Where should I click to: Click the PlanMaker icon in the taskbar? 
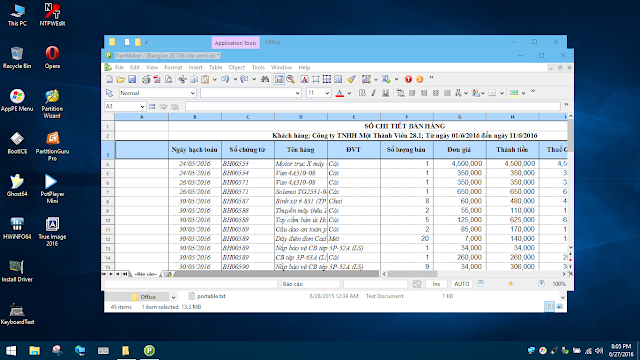[x=149, y=350]
